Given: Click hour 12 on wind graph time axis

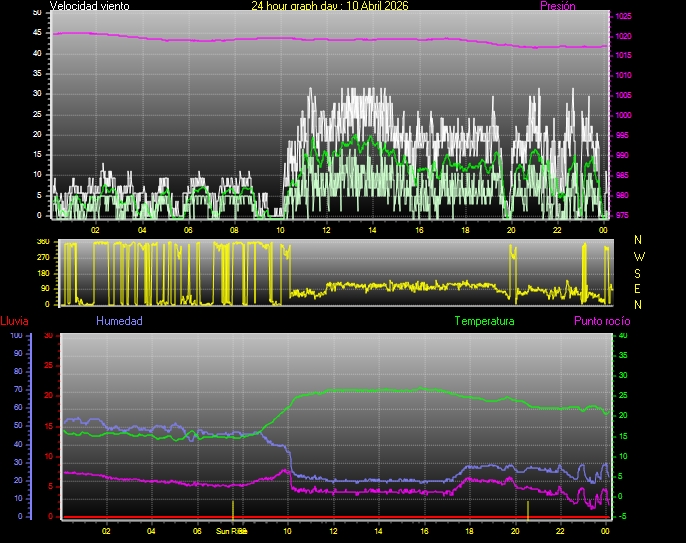Looking at the screenshot, I should (325, 230).
